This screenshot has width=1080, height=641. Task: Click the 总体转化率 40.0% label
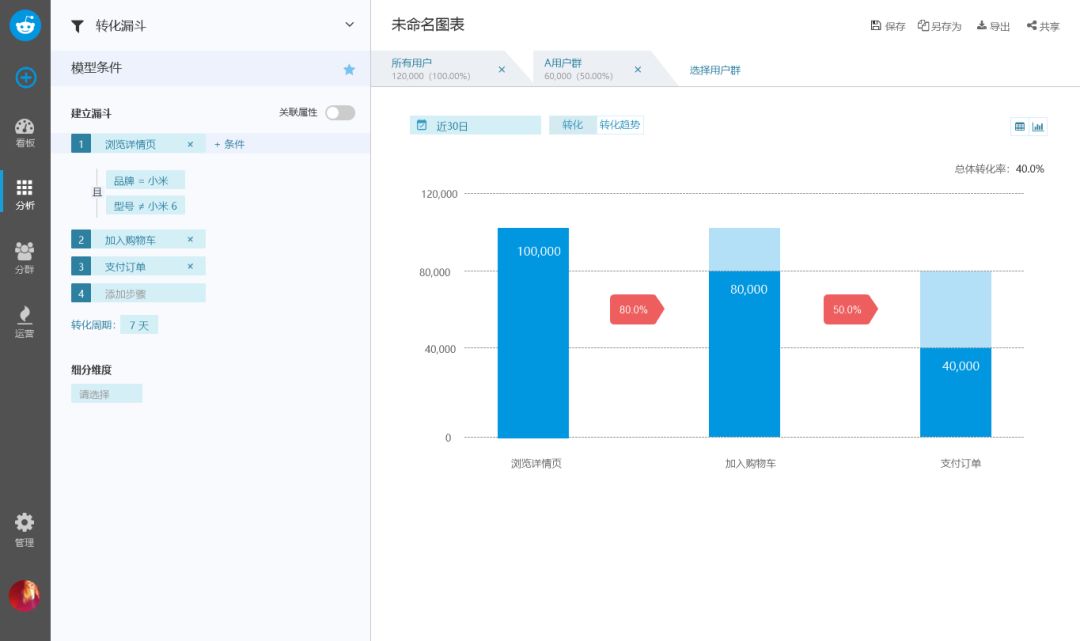click(x=999, y=169)
